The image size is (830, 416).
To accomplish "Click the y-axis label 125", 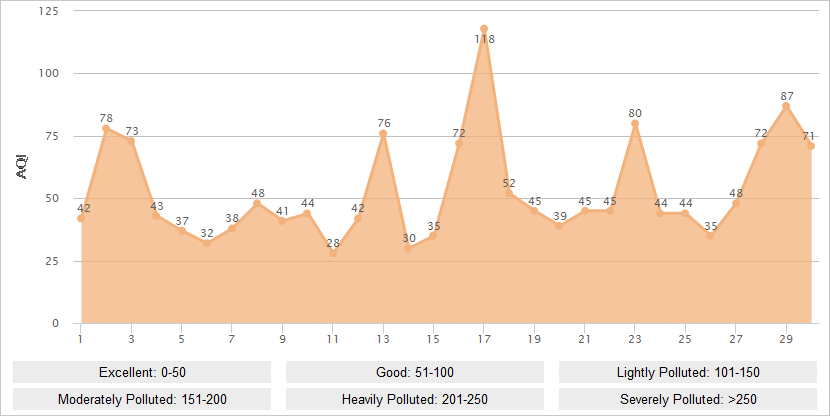I will click(49, 11).
